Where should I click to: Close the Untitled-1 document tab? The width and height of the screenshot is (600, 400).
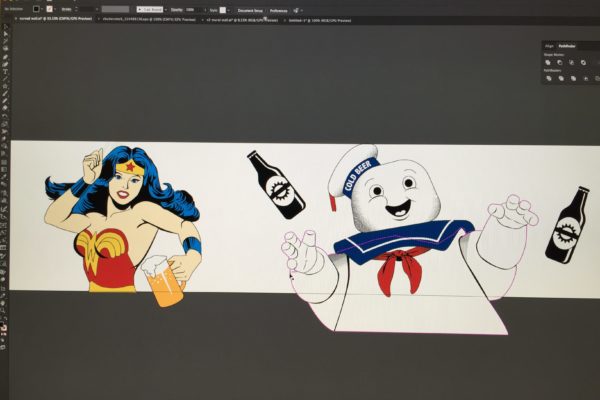285,20
